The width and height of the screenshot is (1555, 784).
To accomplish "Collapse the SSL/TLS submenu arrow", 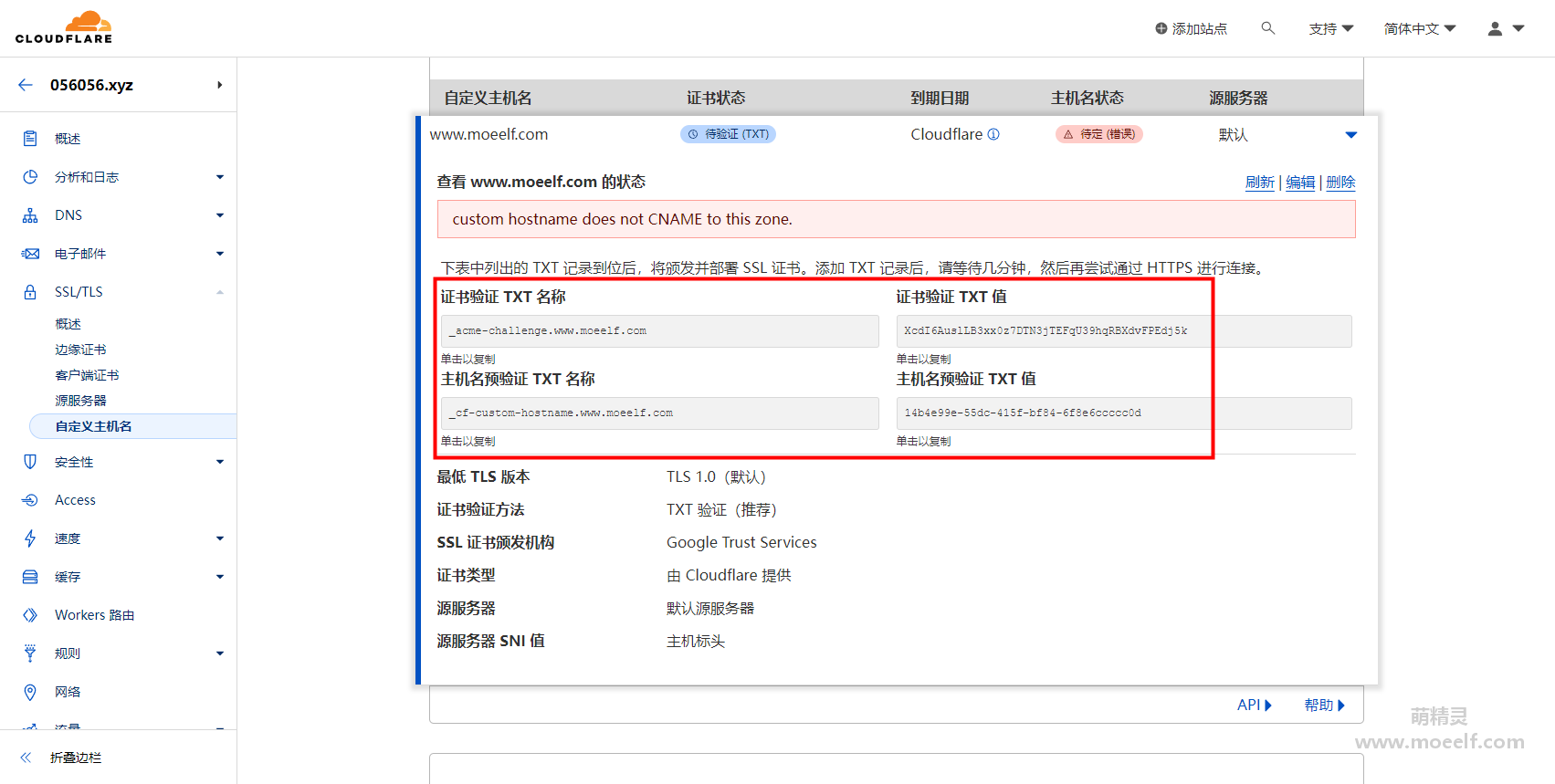I will 220,292.
